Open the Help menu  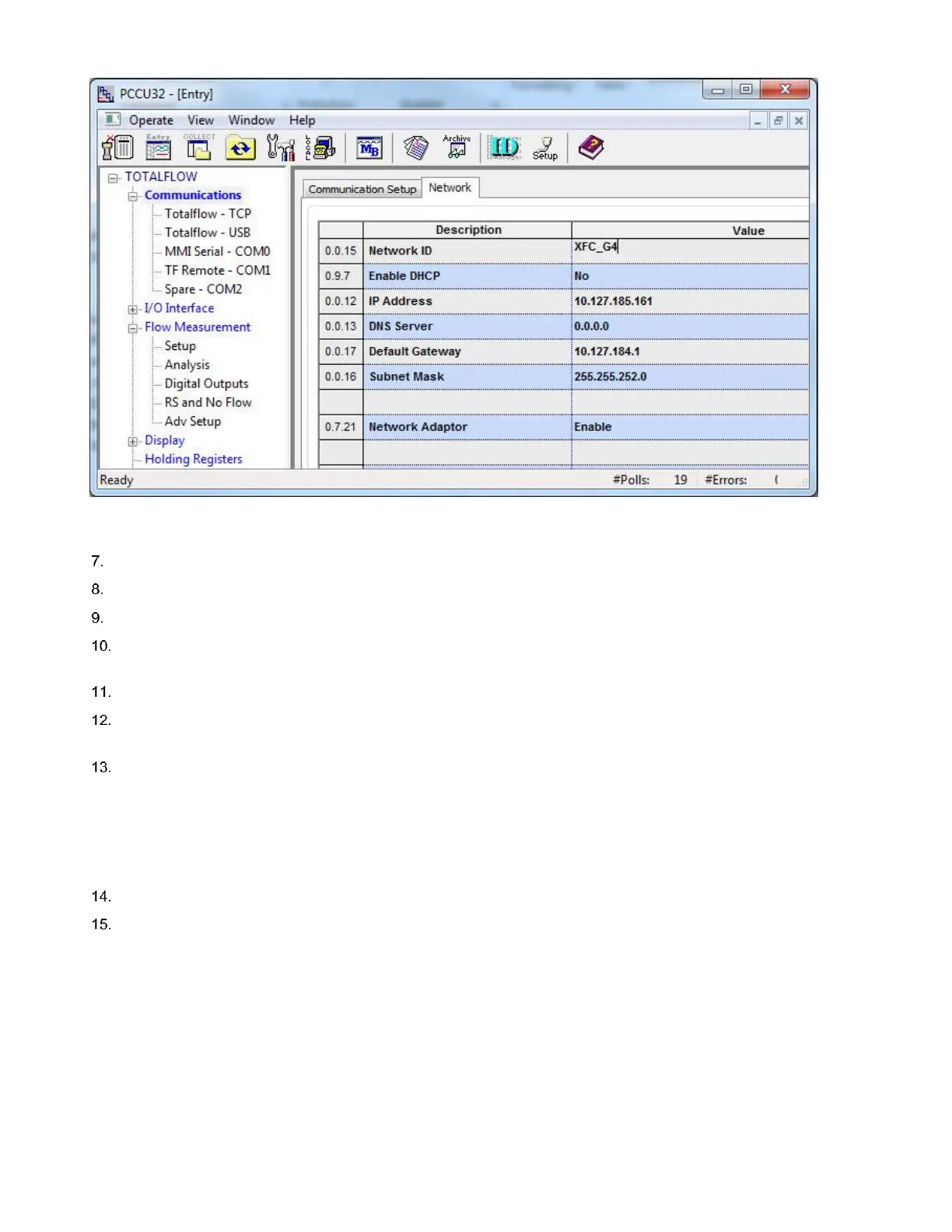(x=303, y=121)
